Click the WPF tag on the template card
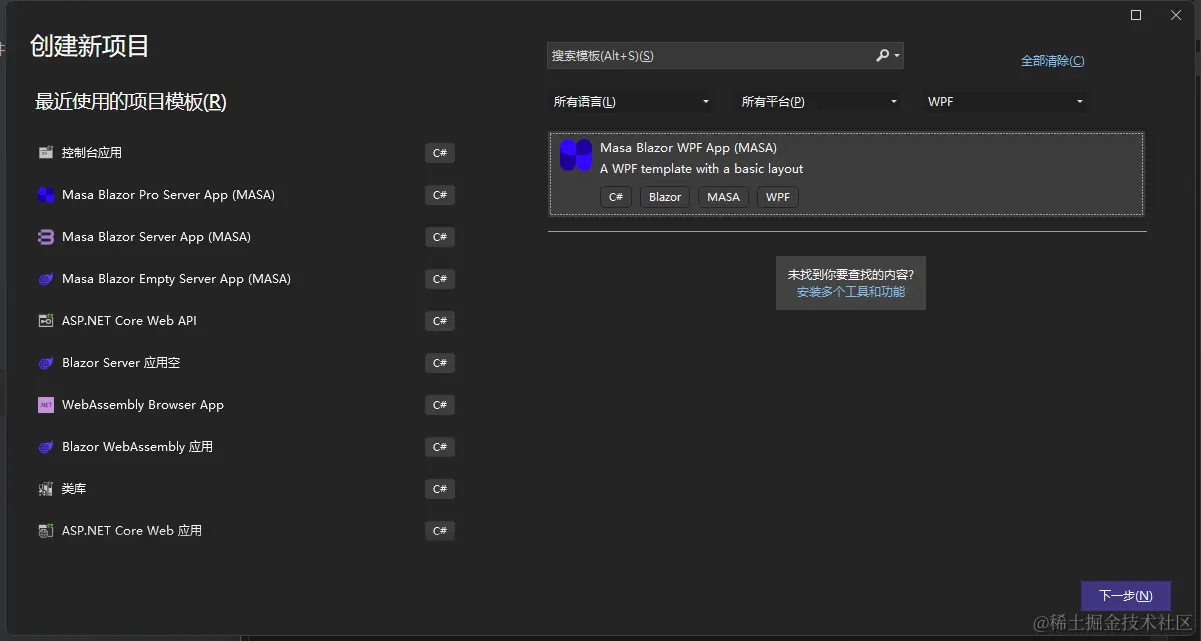Screen dimensions: 1201x641 click(x=778, y=197)
